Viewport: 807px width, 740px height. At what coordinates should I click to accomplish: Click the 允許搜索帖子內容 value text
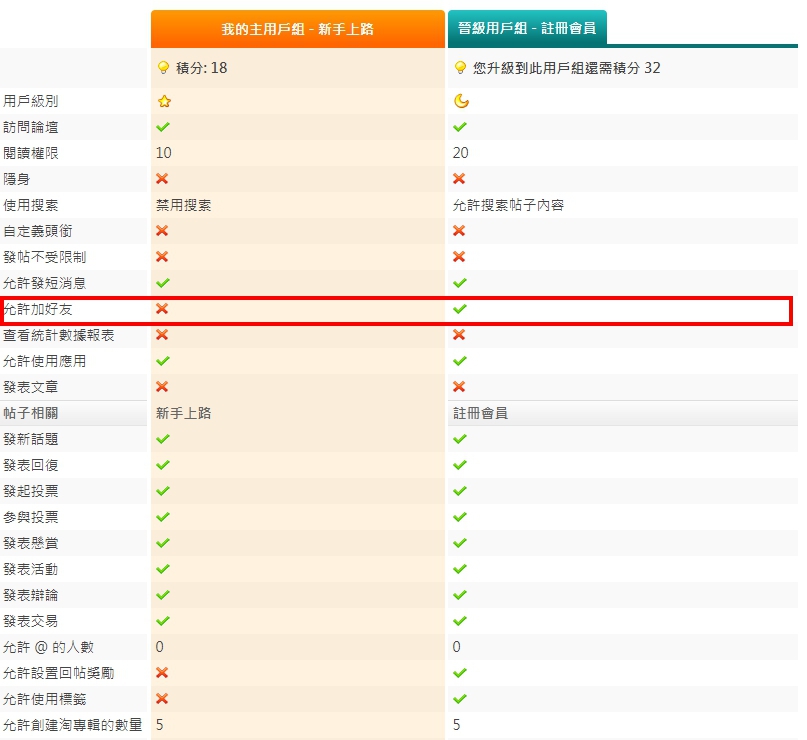(x=509, y=205)
